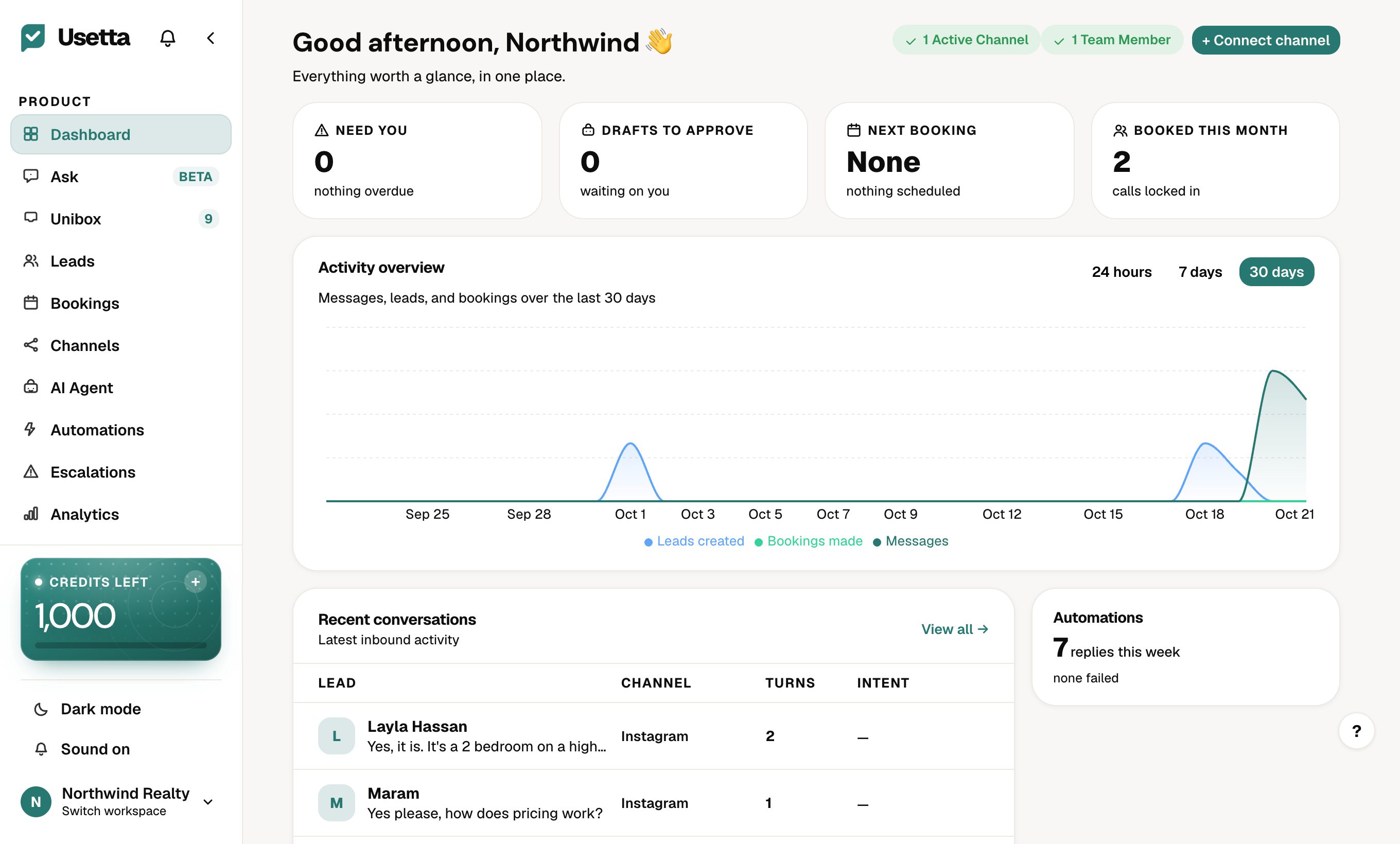The height and width of the screenshot is (844, 1400).
Task: Open Layla Hassan conversation row
Action: [x=653, y=736]
